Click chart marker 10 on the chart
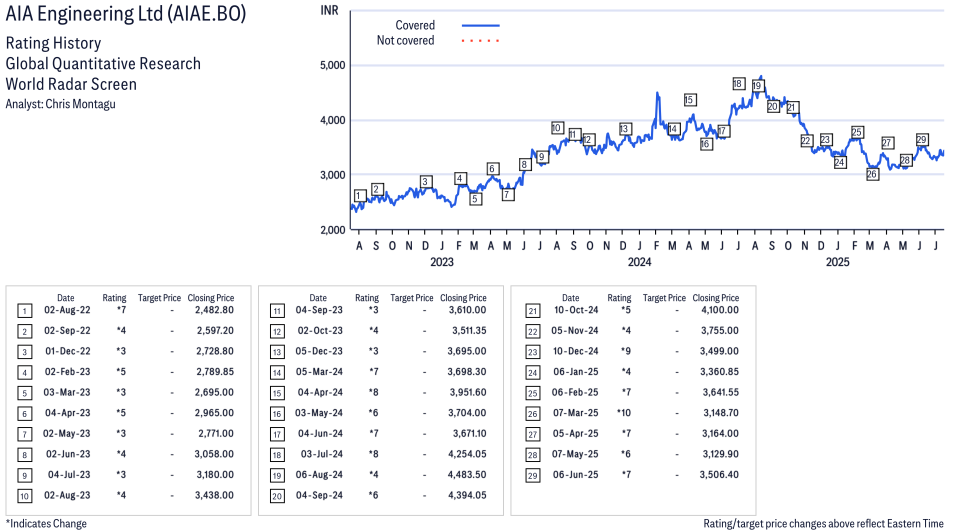The width and height of the screenshot is (955, 530). point(557,128)
